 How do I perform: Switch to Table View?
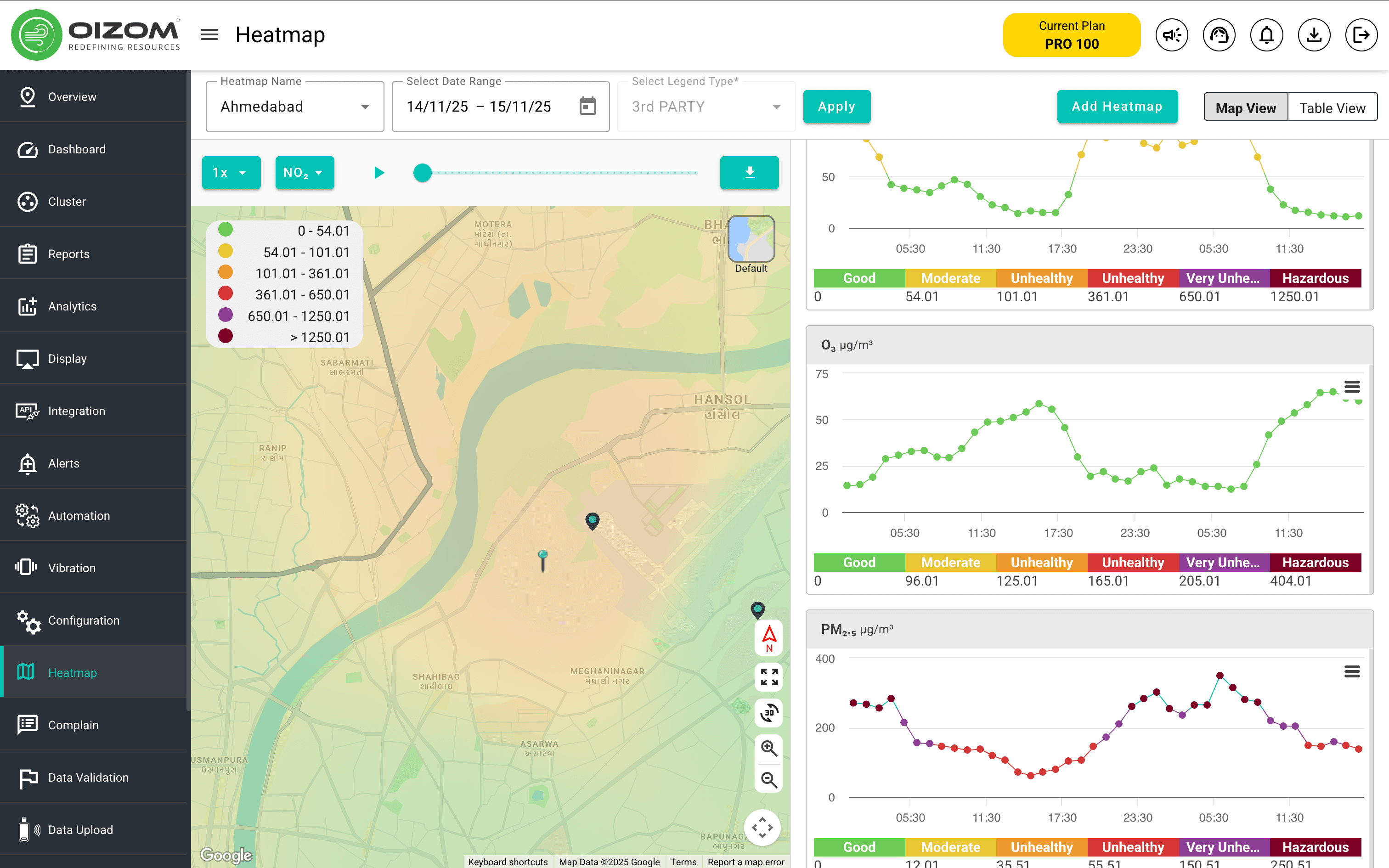point(1332,107)
